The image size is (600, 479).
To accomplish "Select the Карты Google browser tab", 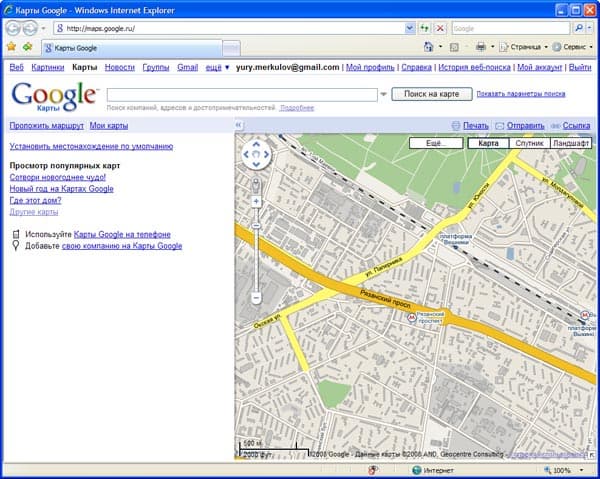I will pos(131,48).
